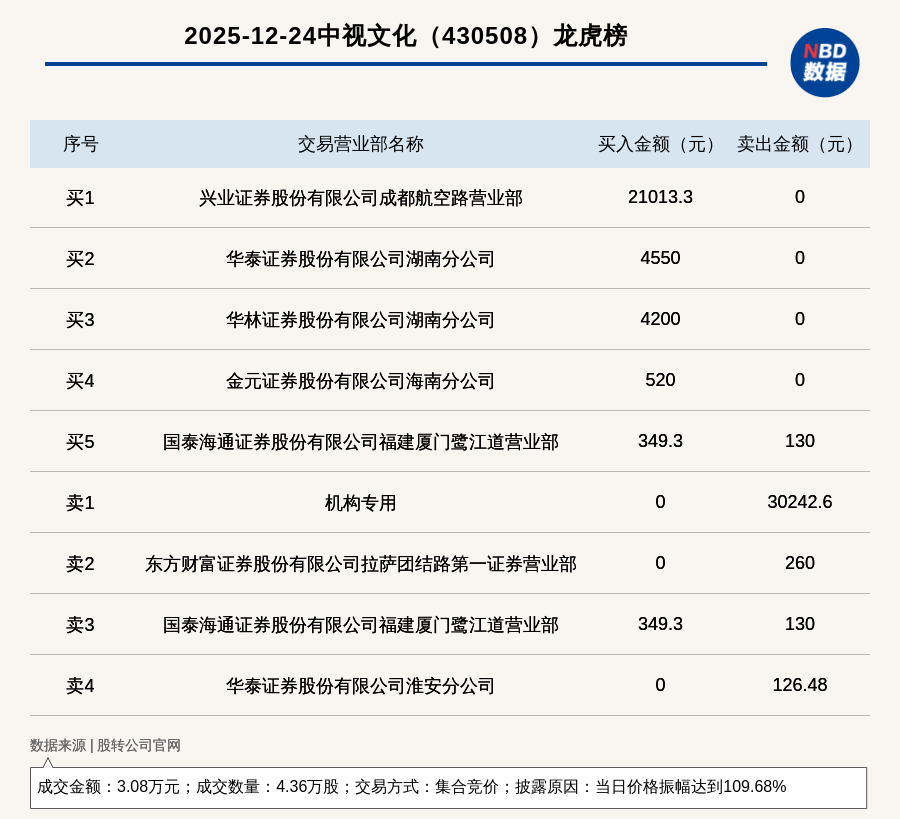The image size is (900, 819).
Task: Click the 交易营业部名称 column header
Action: [x=360, y=144]
